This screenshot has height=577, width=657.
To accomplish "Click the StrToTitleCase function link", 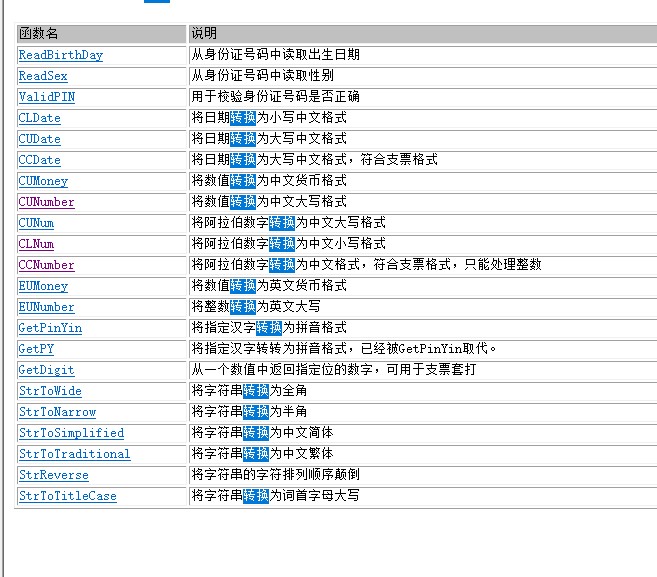I will pos(67,496).
